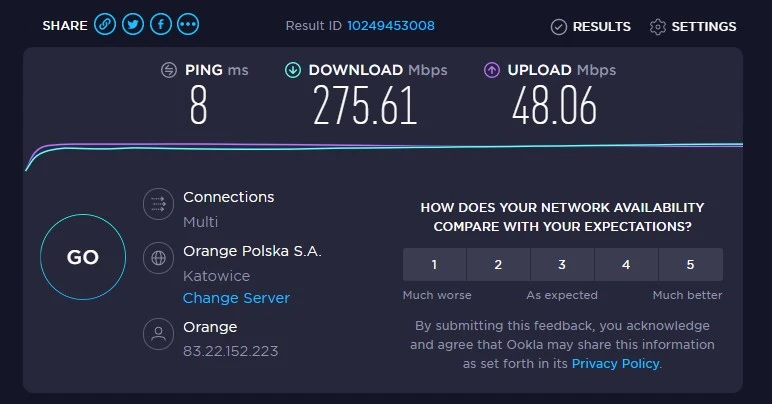This screenshot has width=772, height=404.
Task: Open the Results page
Action: (x=590, y=27)
